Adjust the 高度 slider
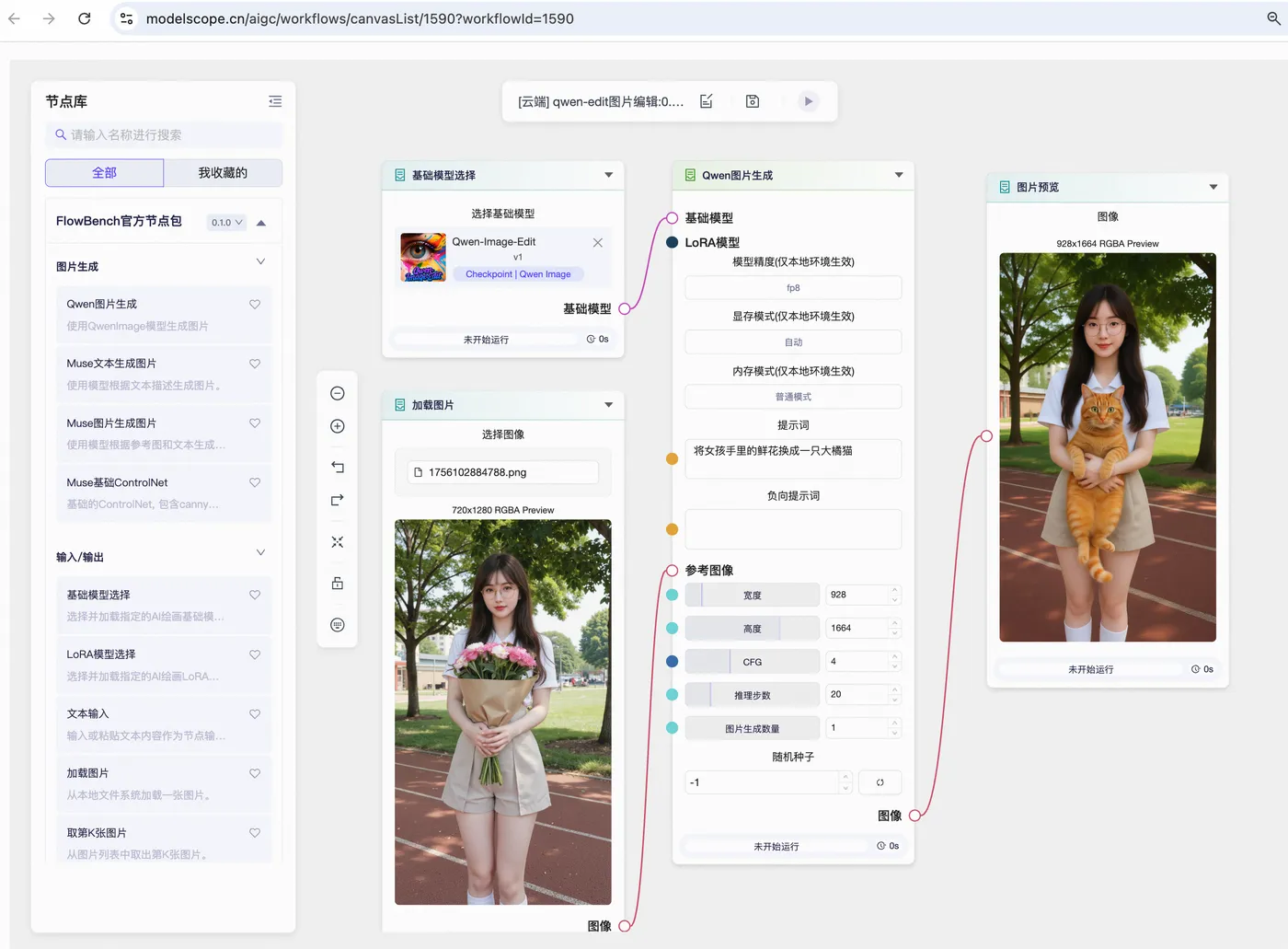 pos(753,629)
